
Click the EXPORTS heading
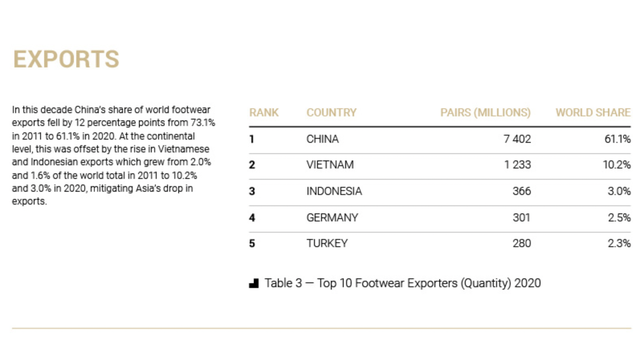pyautogui.click(x=66, y=59)
